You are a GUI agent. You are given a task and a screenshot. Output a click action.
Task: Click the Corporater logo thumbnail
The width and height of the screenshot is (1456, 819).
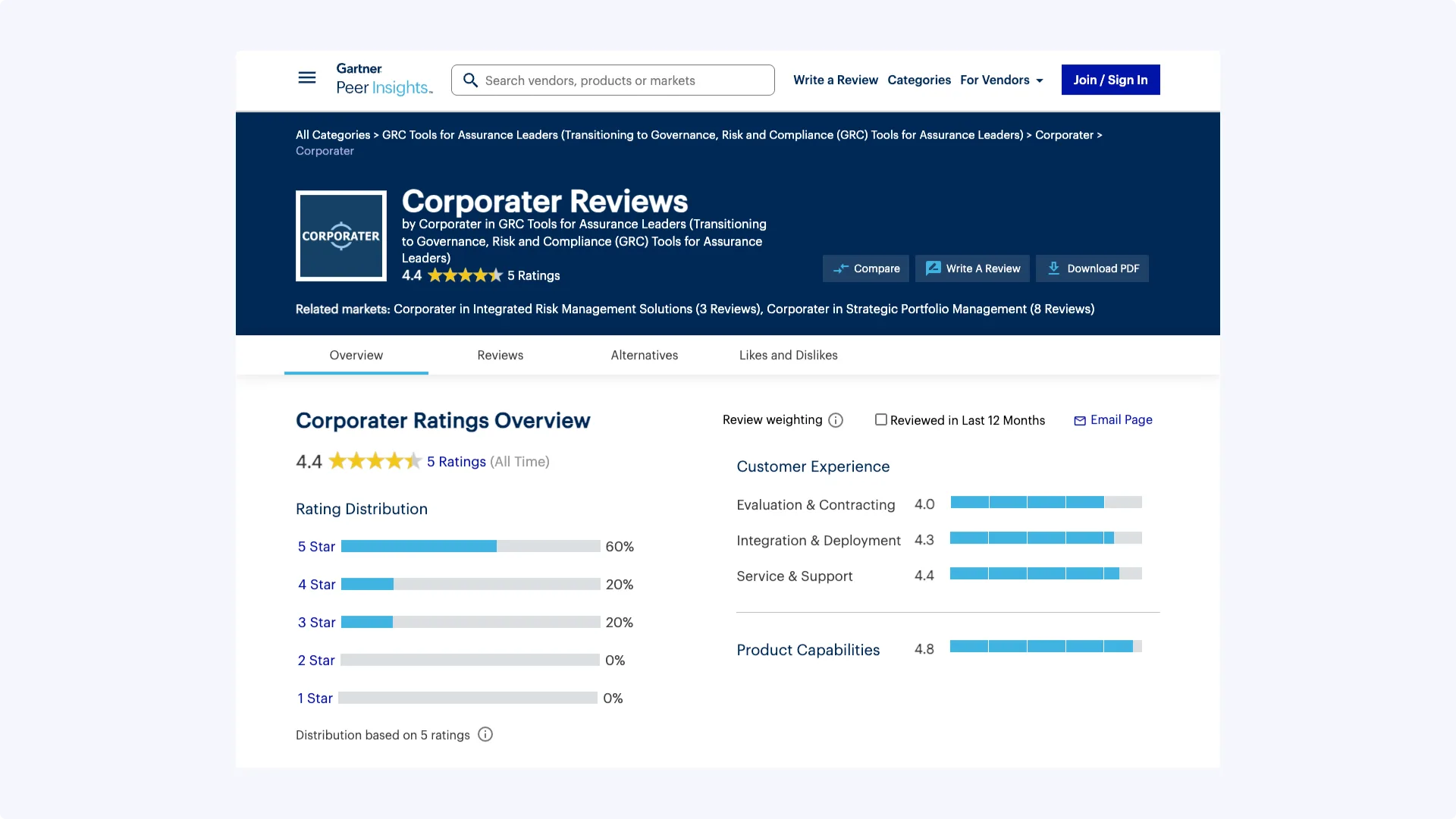pos(341,236)
